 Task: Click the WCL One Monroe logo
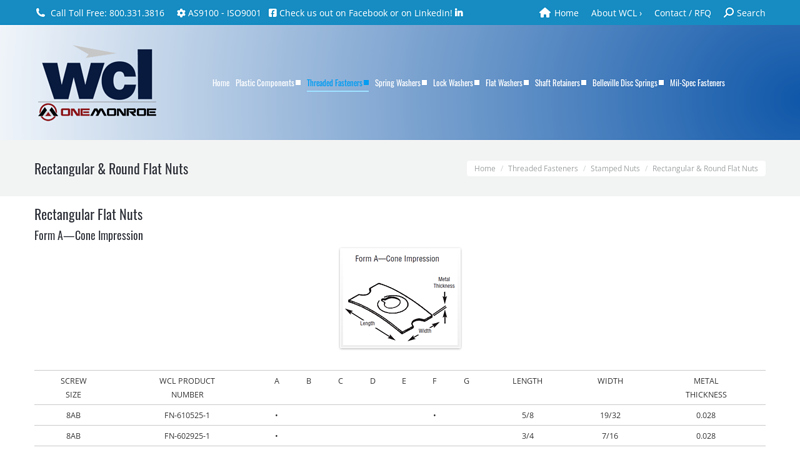97,83
